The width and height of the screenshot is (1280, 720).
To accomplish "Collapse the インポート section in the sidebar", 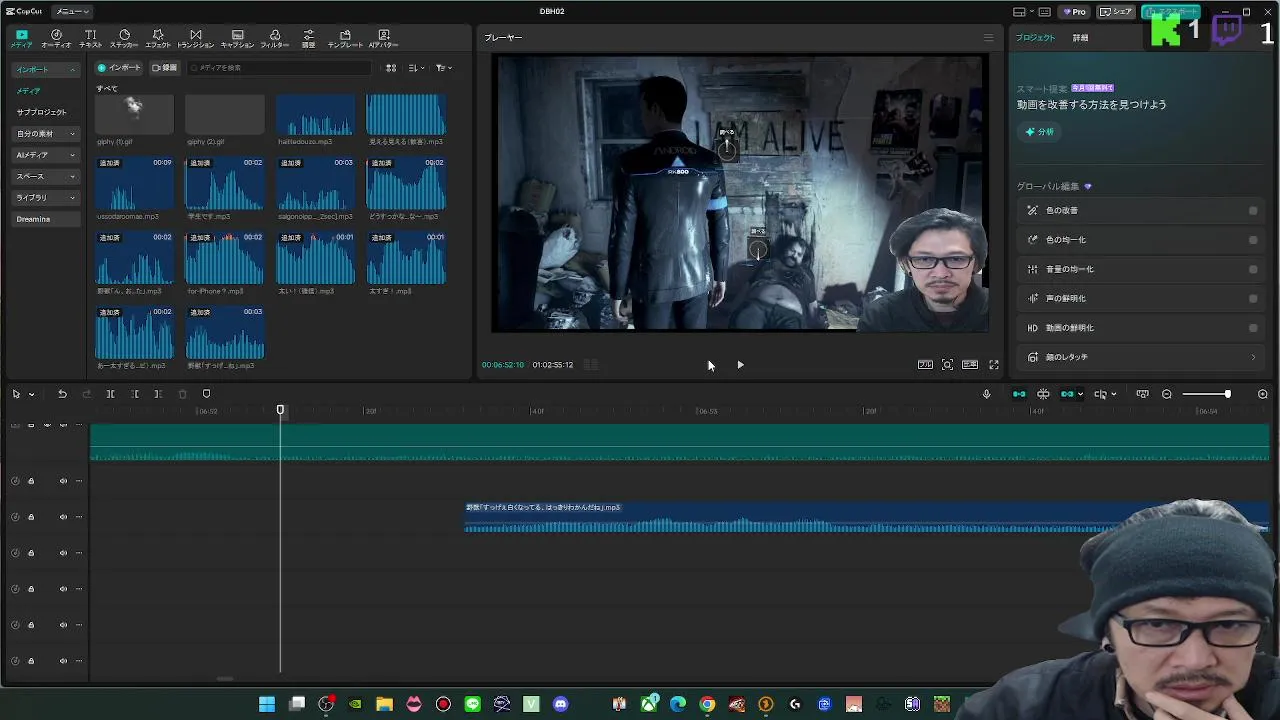I will (45, 70).
